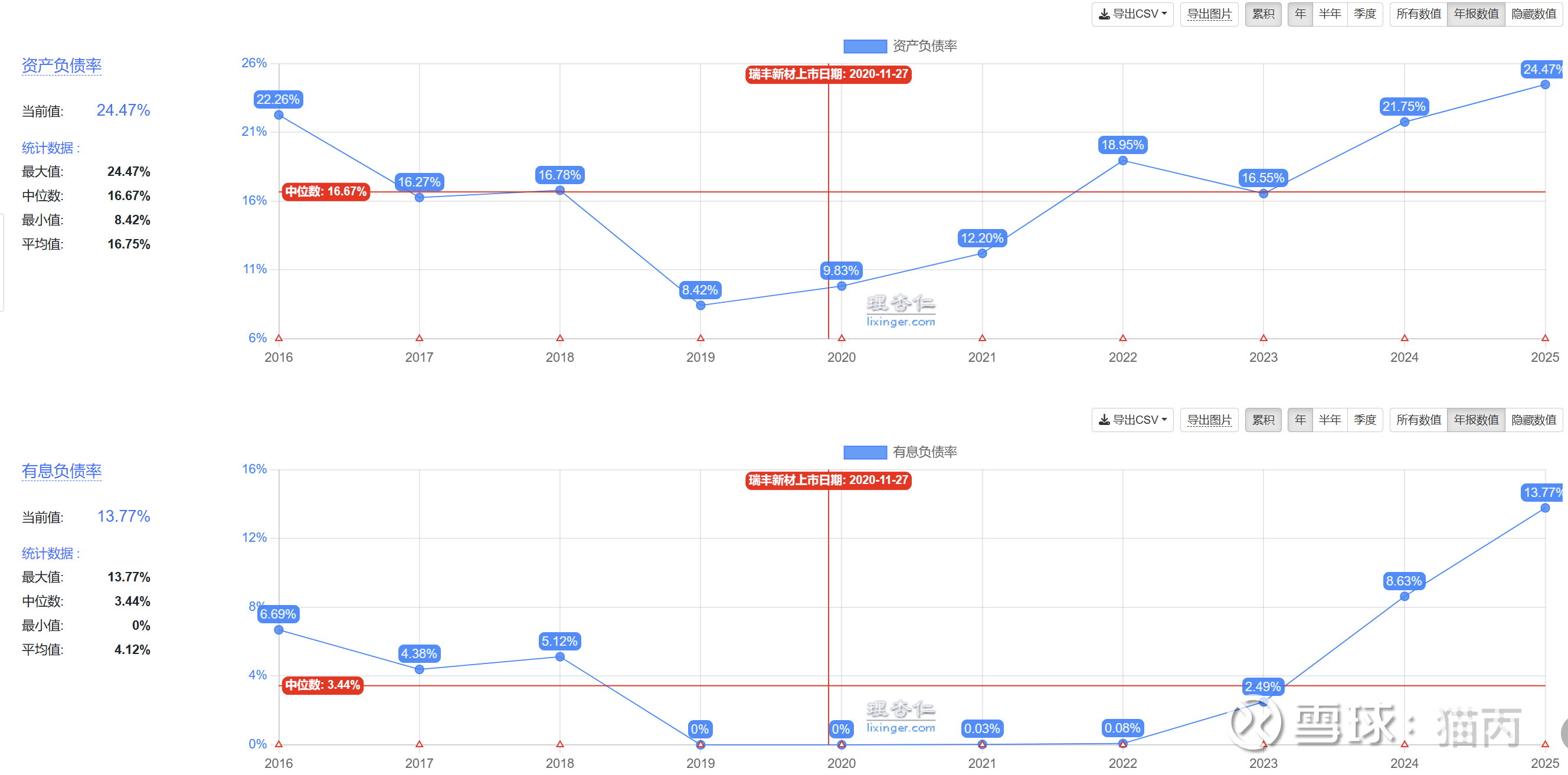Viewport: 1568px width, 775px height.
Task: Open the bottom chart's 导出CSV dropdown
Action: [1132, 420]
